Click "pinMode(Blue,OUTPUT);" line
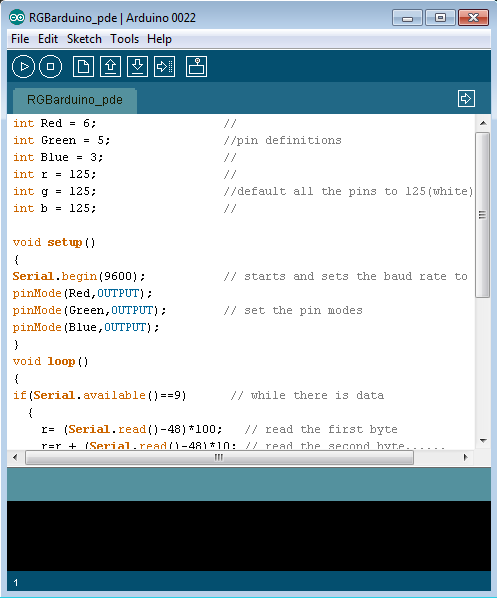Viewport: 497px width, 601px height. pos(86,327)
